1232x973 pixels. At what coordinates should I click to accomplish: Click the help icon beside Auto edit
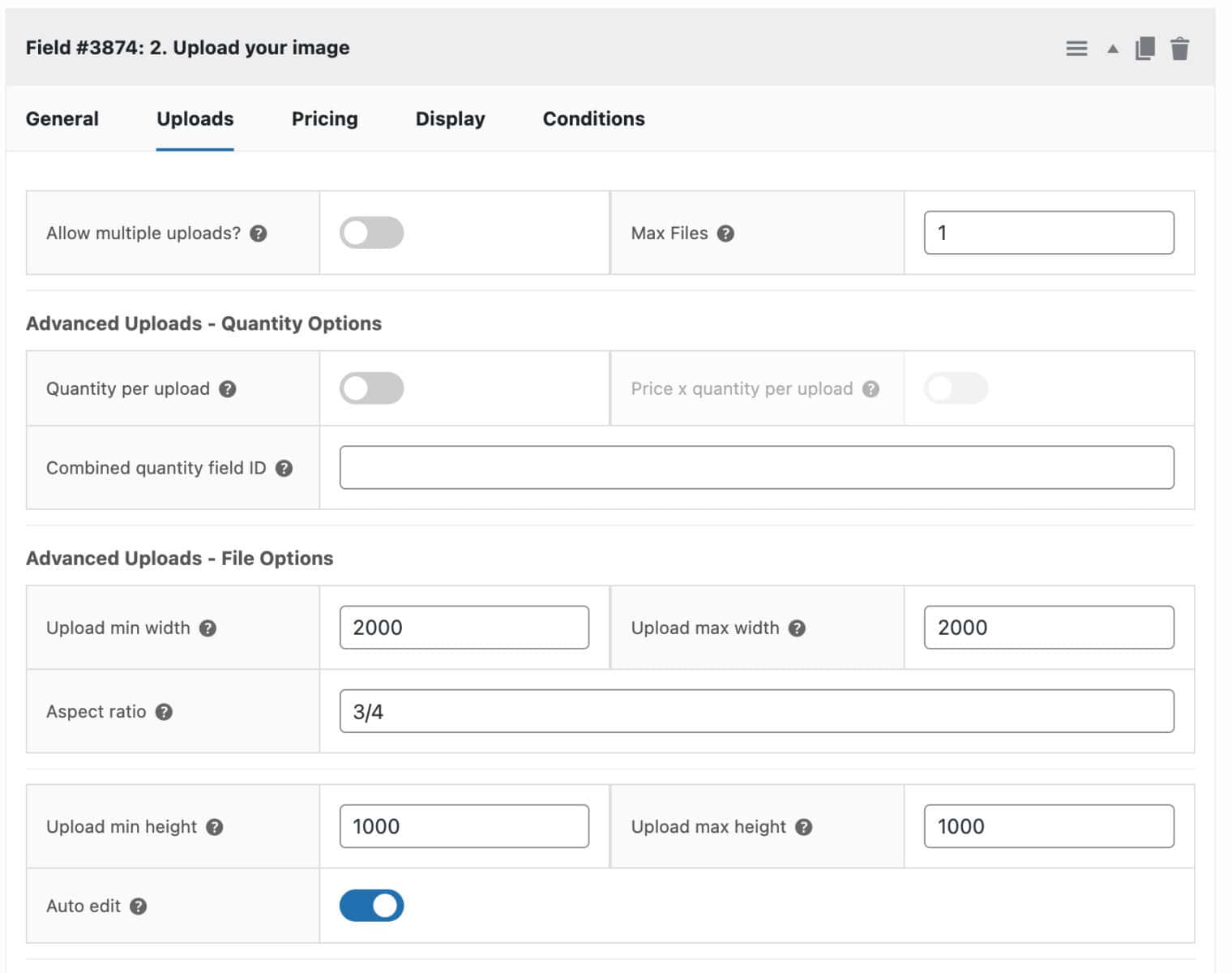point(137,907)
